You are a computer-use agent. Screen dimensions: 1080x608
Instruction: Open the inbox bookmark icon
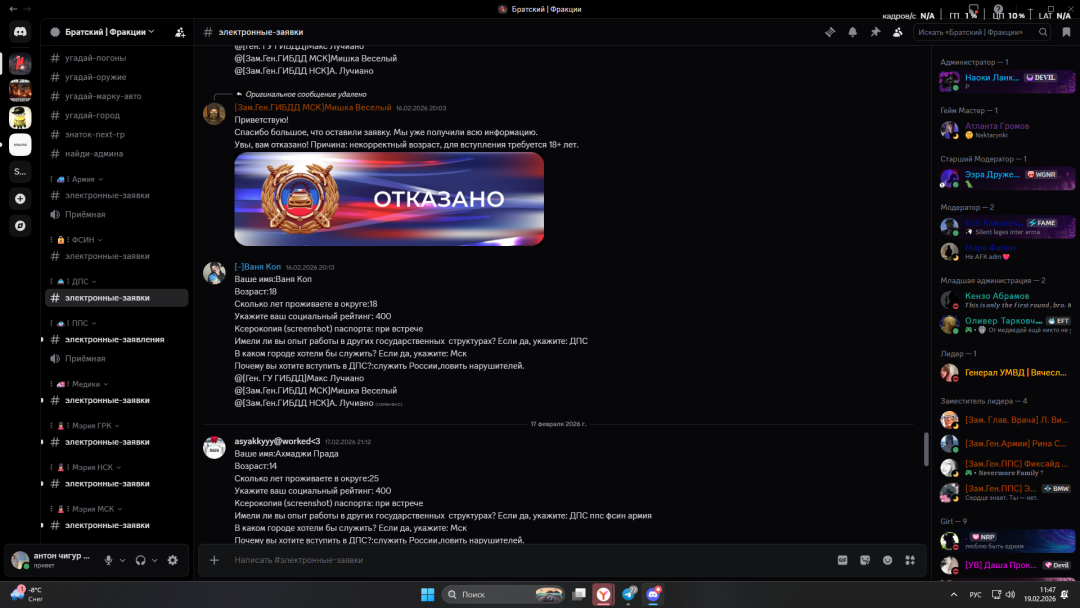pos(1068,32)
